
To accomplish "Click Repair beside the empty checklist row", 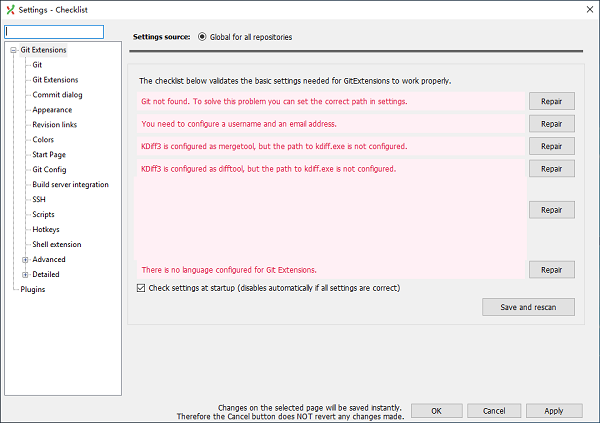I will tap(551, 210).
